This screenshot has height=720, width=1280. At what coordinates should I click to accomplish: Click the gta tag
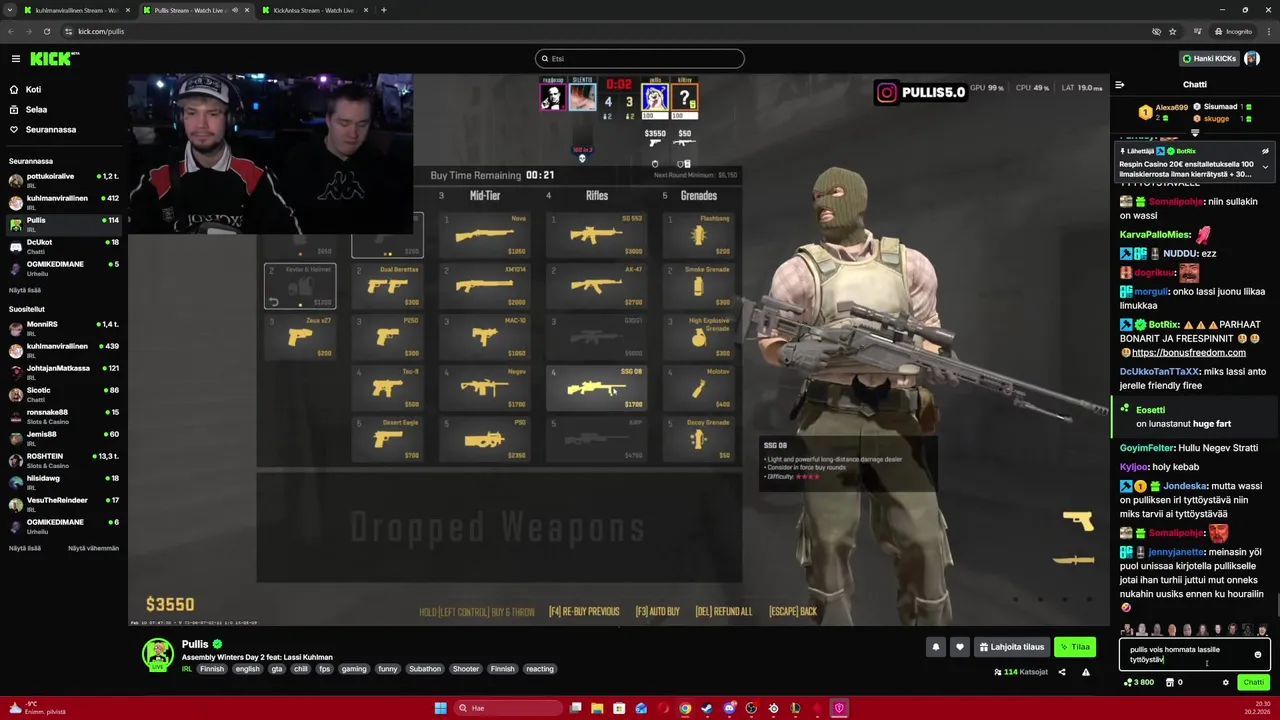276,669
